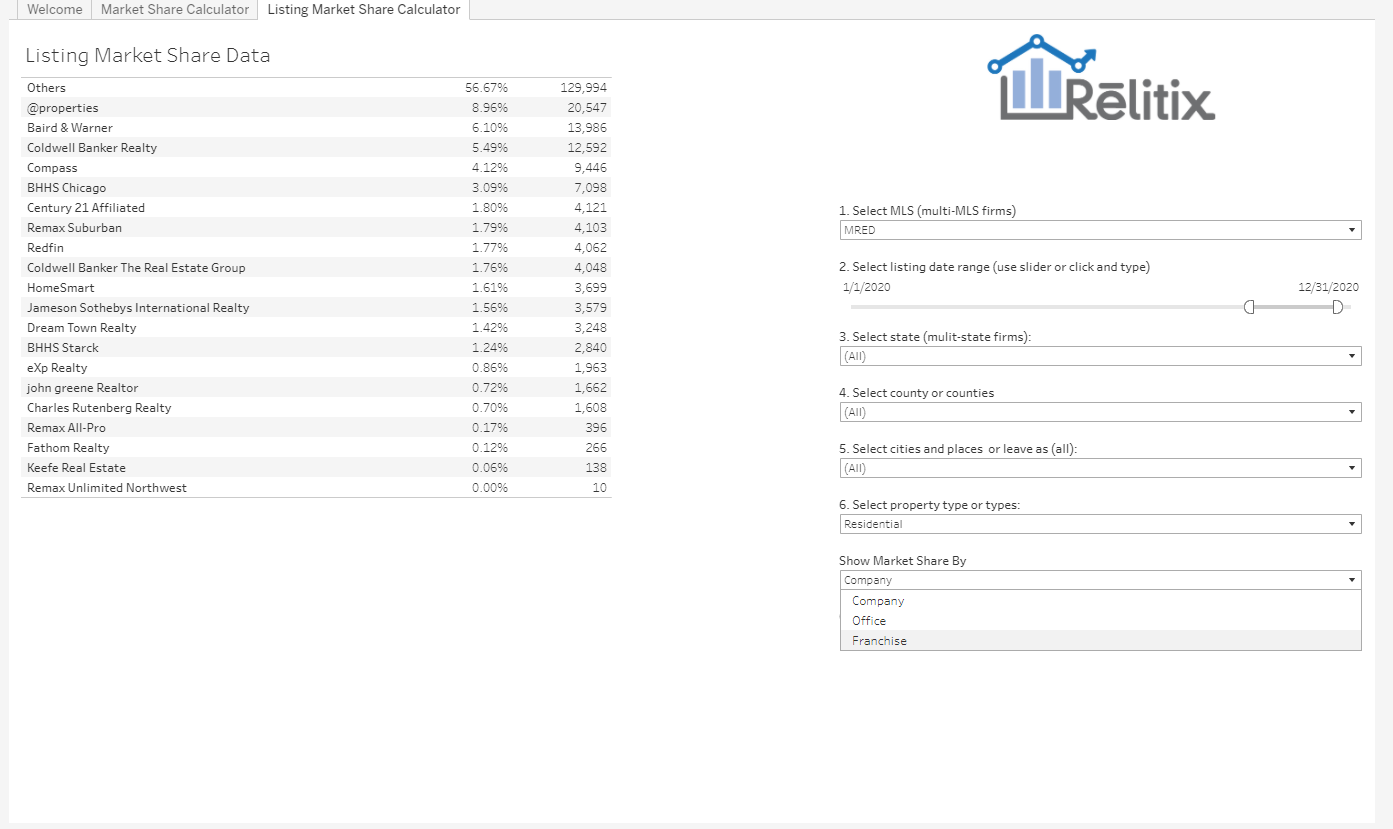
Task: Select the Others row
Action: coord(316,88)
